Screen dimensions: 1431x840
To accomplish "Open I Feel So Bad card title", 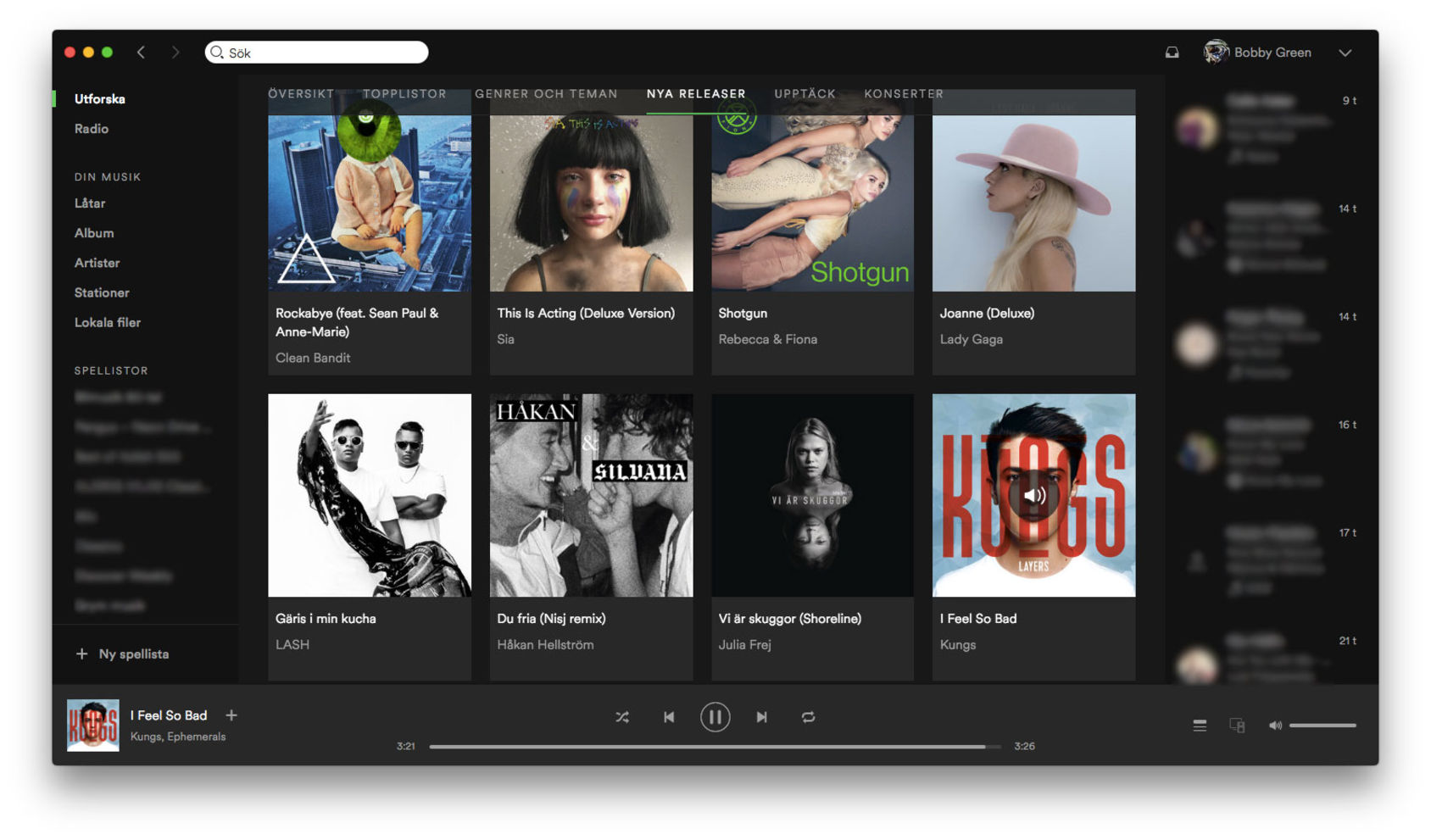I will click(x=977, y=619).
